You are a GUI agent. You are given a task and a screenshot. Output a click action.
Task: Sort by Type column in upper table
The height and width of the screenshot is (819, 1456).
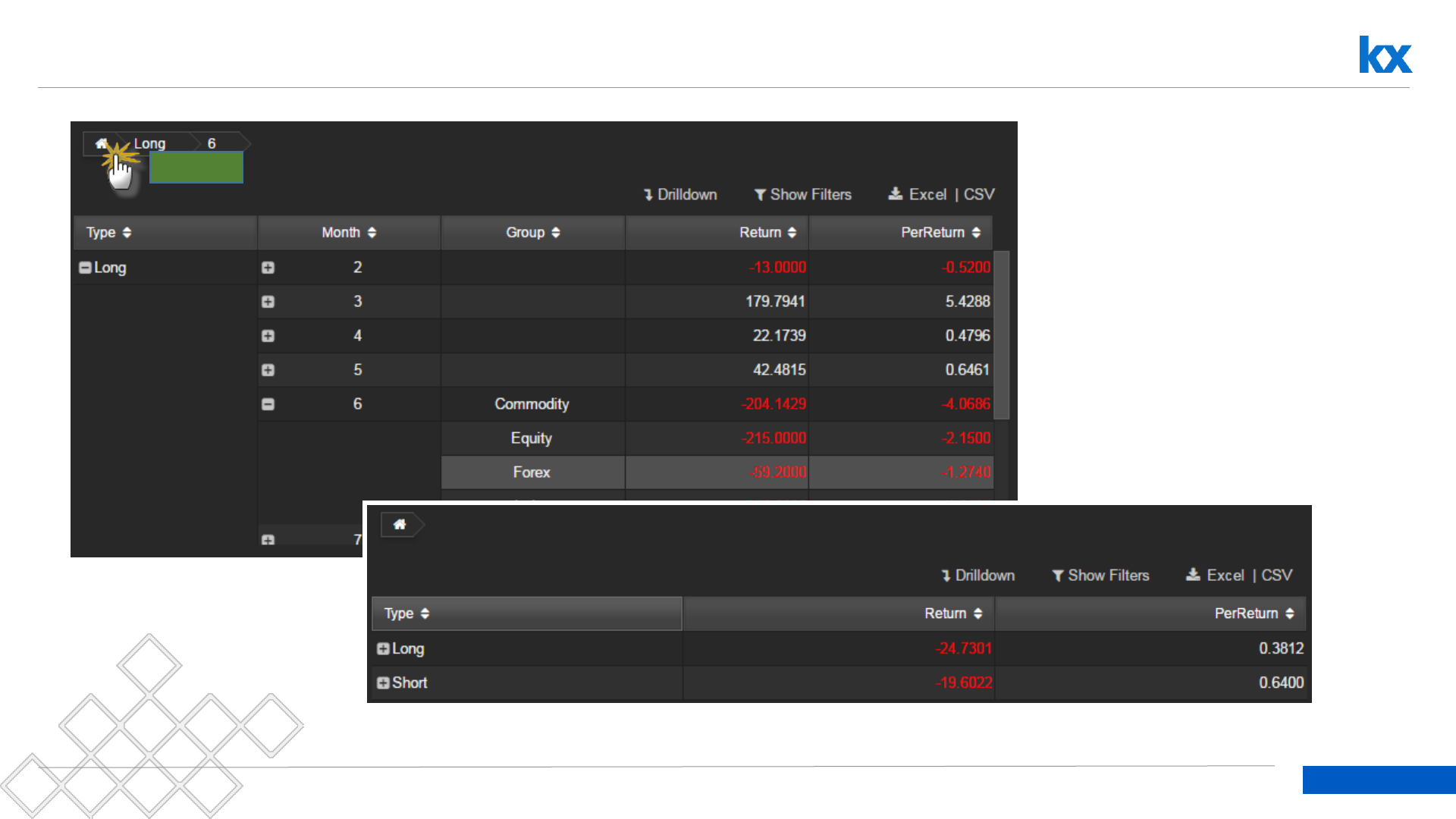point(127,233)
